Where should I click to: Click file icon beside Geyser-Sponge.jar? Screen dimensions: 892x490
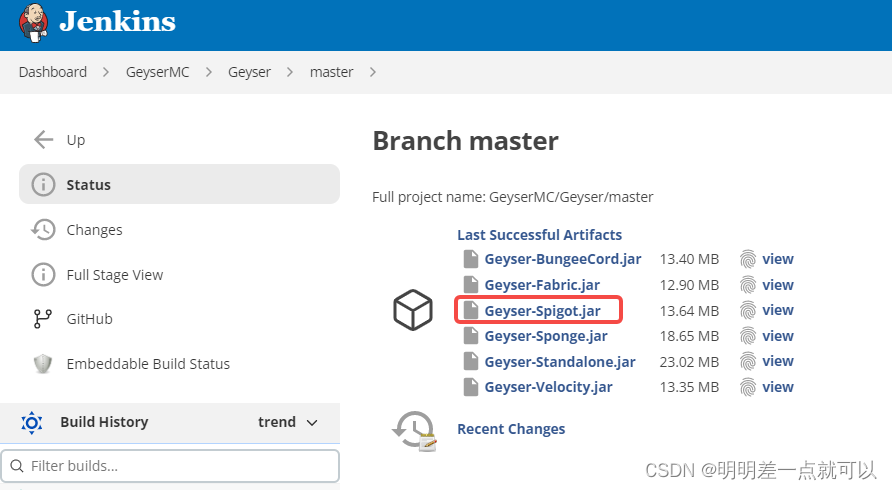point(470,336)
